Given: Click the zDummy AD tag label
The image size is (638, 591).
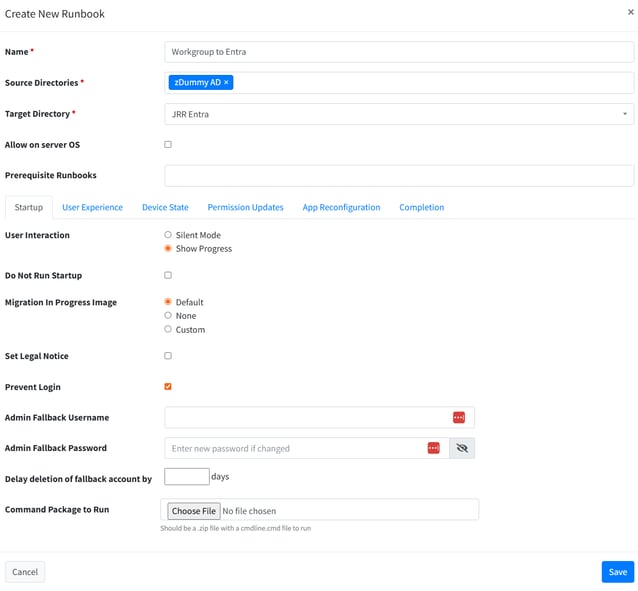Looking at the screenshot, I should point(197,82).
